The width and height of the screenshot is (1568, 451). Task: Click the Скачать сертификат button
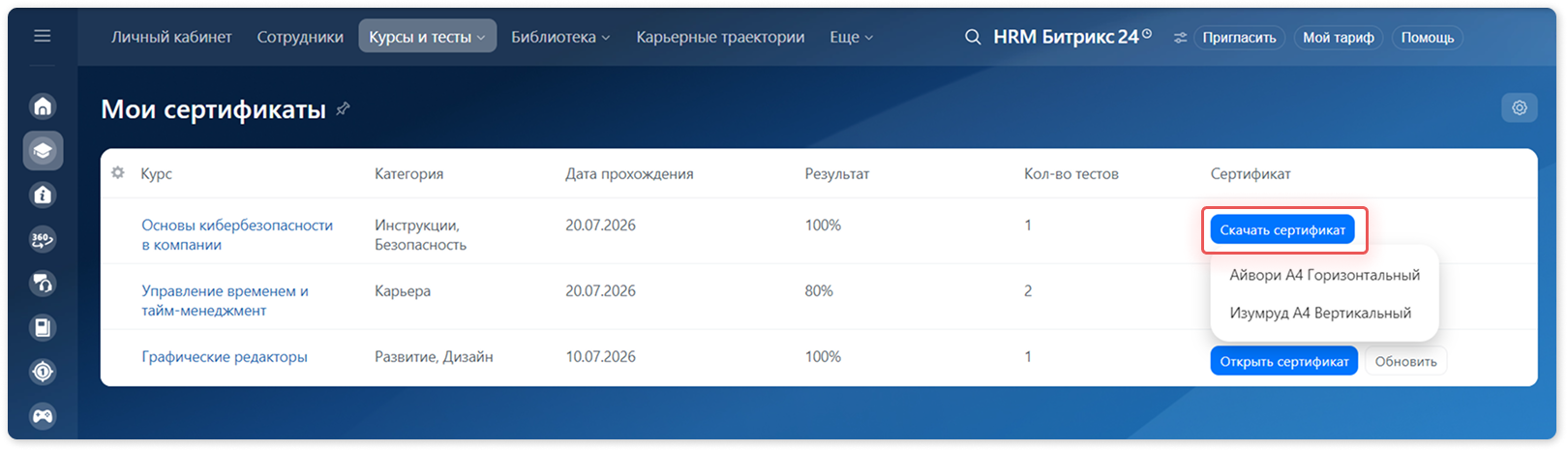click(x=1282, y=230)
